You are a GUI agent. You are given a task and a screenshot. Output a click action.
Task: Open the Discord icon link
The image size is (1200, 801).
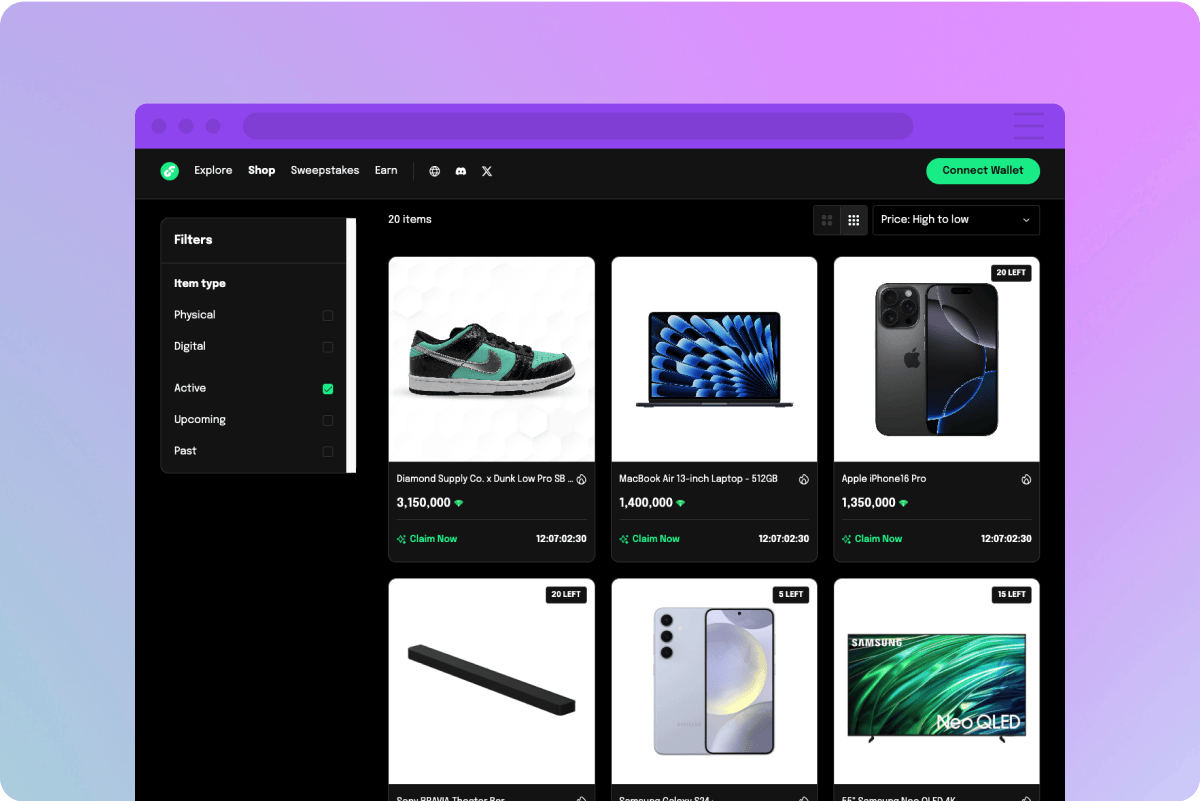click(x=461, y=171)
